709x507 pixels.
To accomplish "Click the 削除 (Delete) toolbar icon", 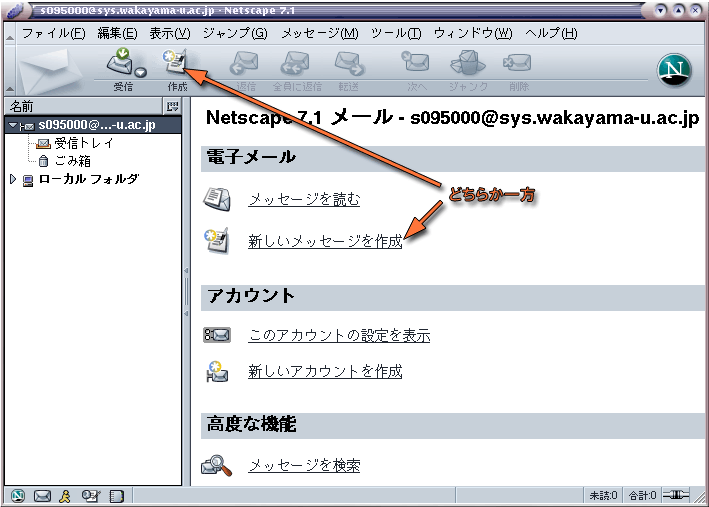I will click(517, 62).
